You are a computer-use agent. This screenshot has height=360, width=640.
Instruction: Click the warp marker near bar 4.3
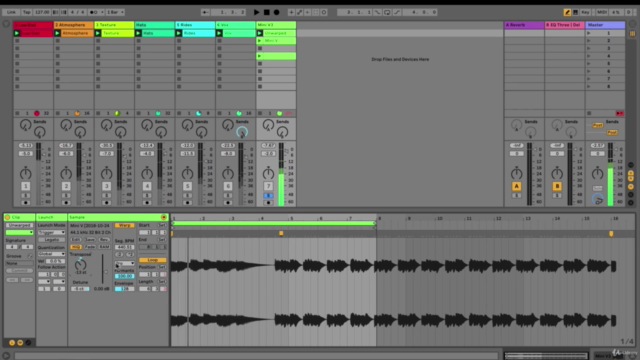click(281, 233)
